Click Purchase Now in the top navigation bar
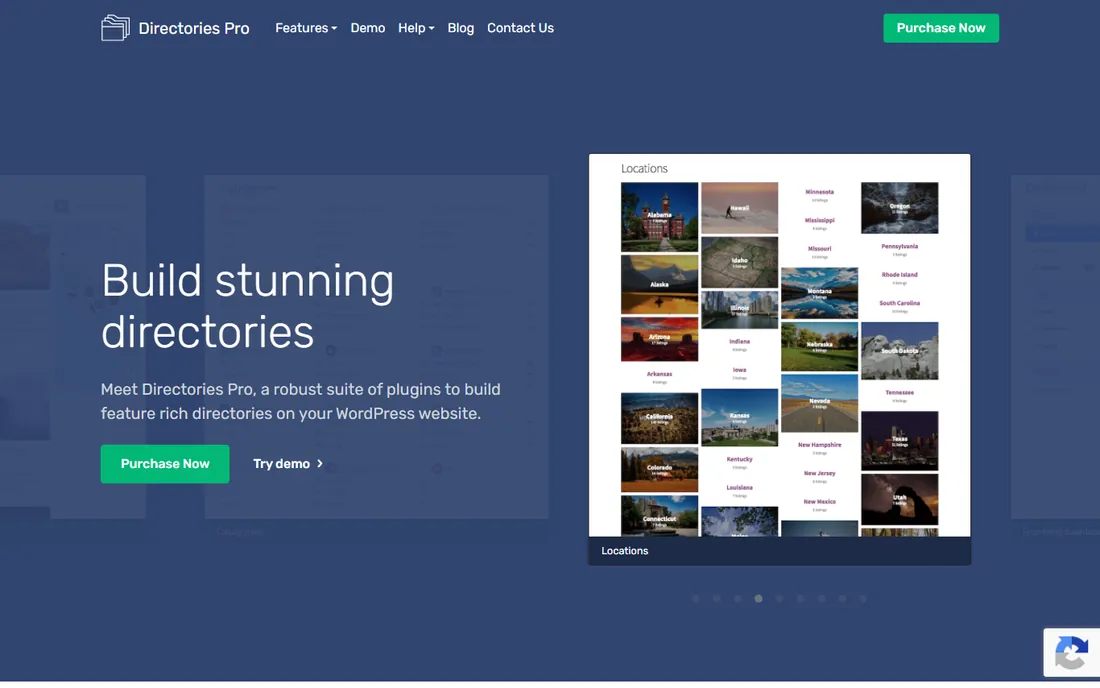Image resolution: width=1100 pixels, height=688 pixels. (941, 28)
